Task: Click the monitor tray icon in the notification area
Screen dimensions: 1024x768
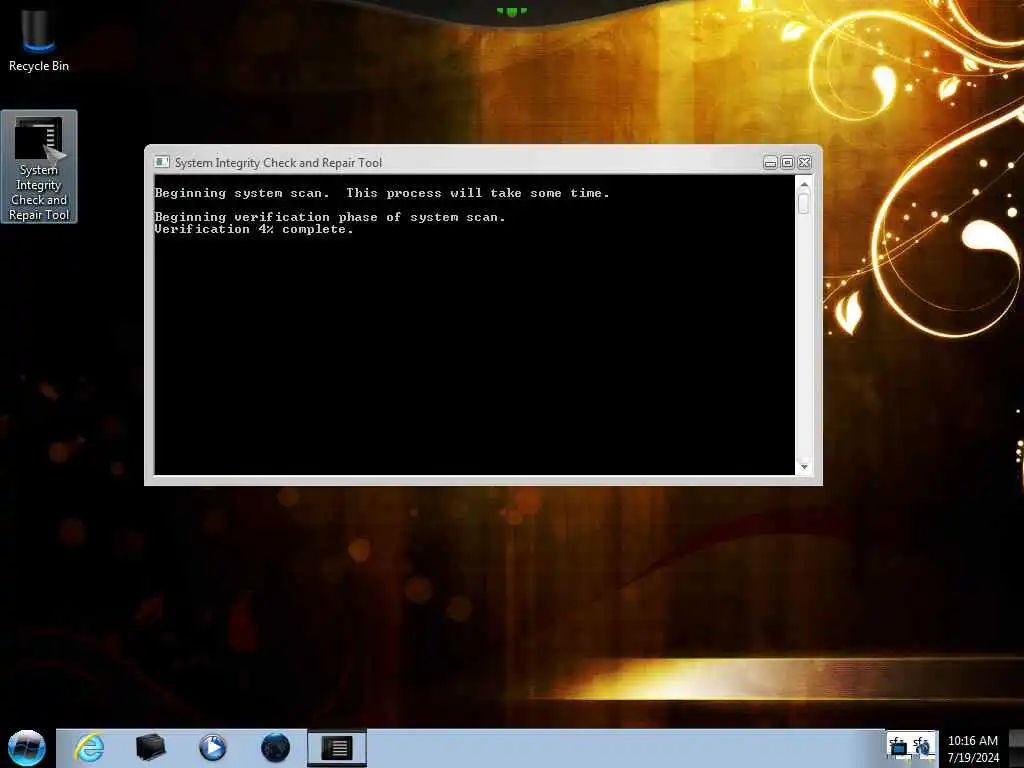Action: [899, 747]
